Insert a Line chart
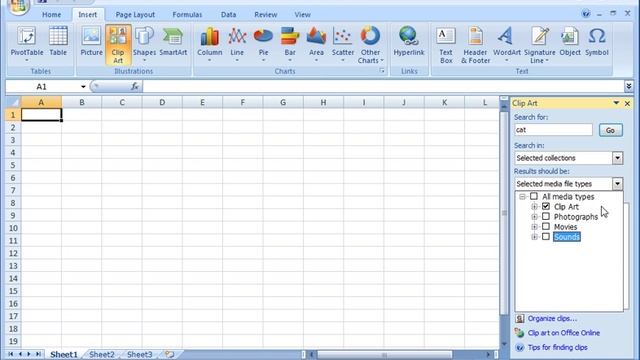Image resolution: width=640 pixels, height=360 pixels. 237,44
